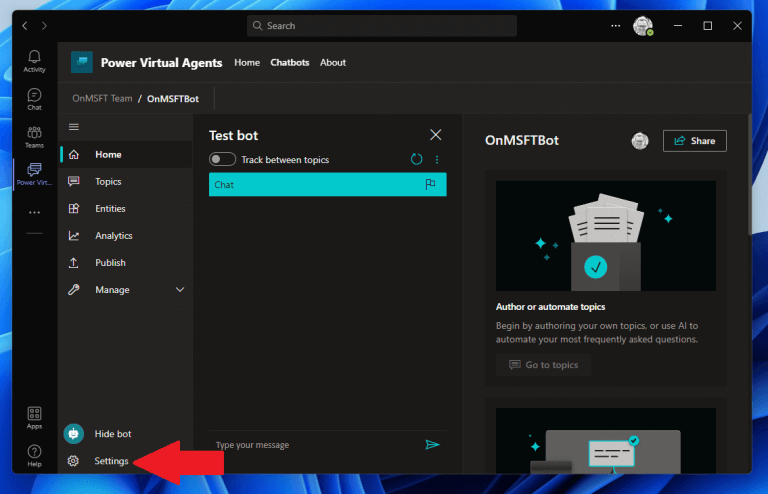This screenshot has height=494, width=768.
Task: Open the Home tab in app header
Action: [247, 63]
